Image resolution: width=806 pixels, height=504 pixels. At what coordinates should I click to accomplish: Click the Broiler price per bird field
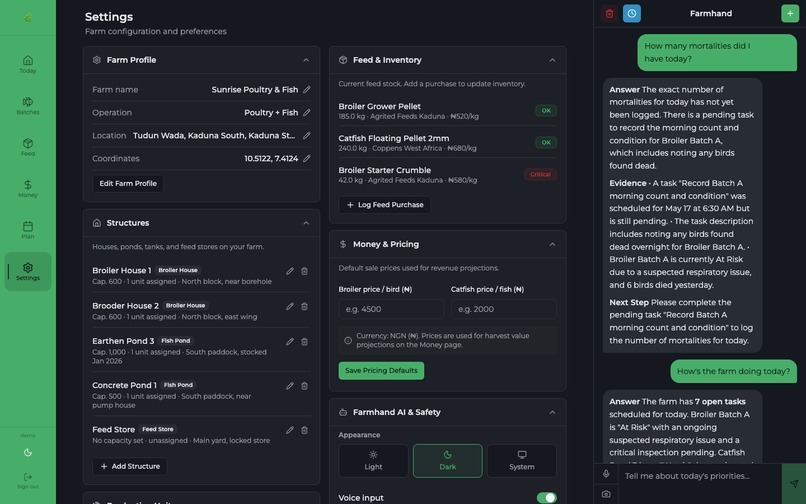click(391, 309)
